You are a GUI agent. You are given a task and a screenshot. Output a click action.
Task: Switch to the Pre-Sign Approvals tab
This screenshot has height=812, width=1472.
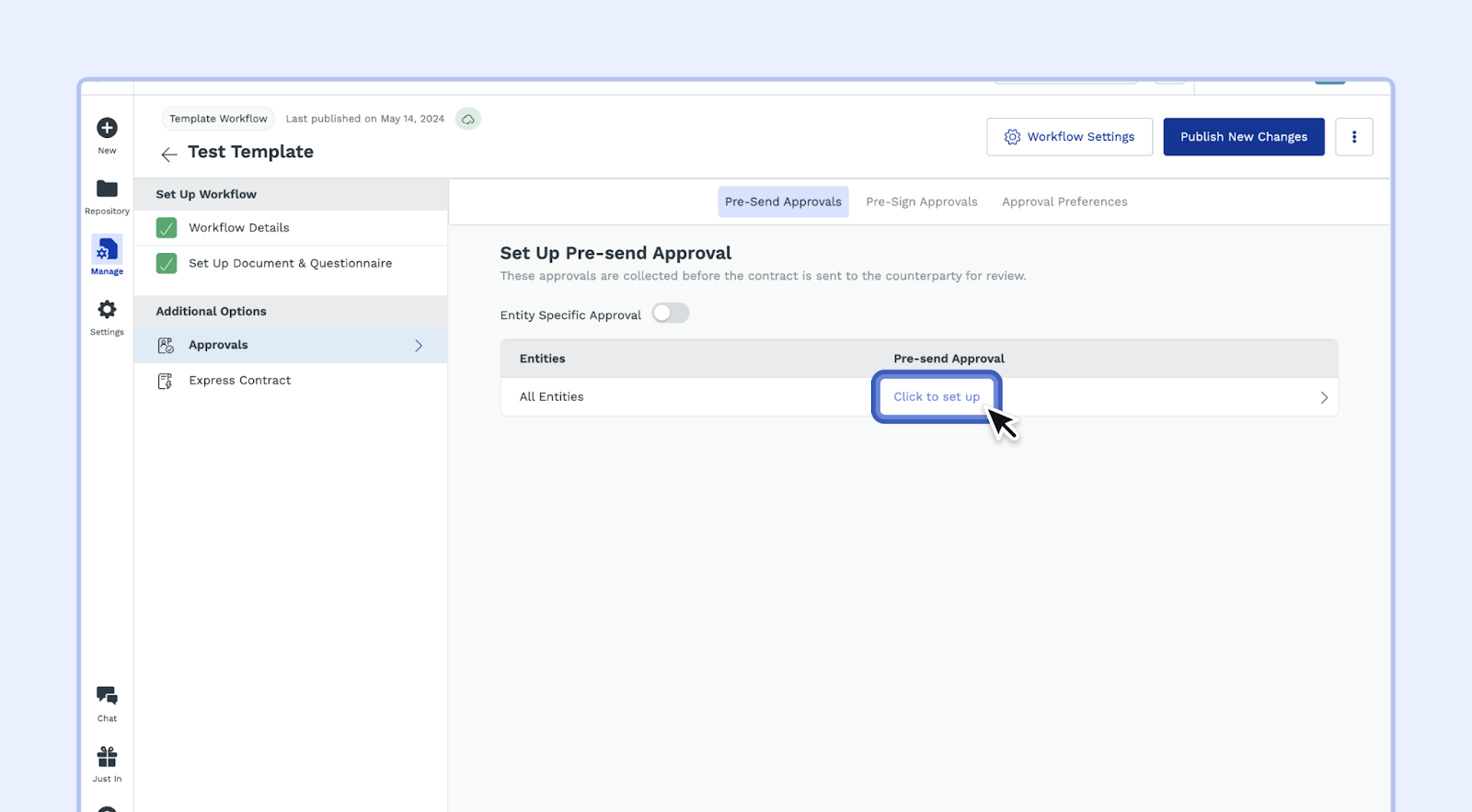point(921,202)
